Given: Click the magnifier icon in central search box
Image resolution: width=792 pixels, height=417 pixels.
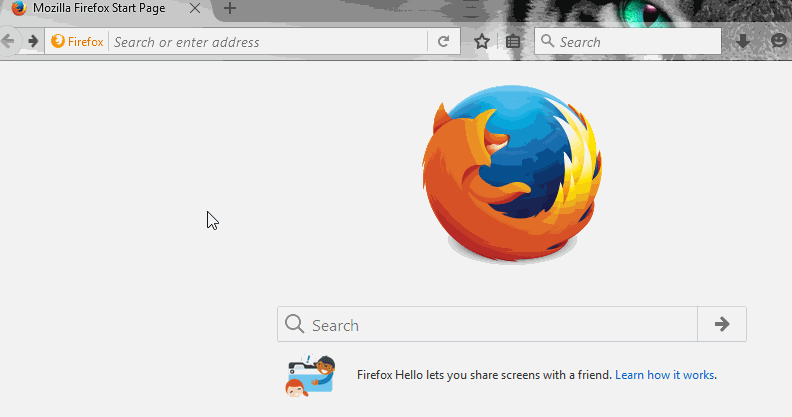Looking at the screenshot, I should 294,324.
